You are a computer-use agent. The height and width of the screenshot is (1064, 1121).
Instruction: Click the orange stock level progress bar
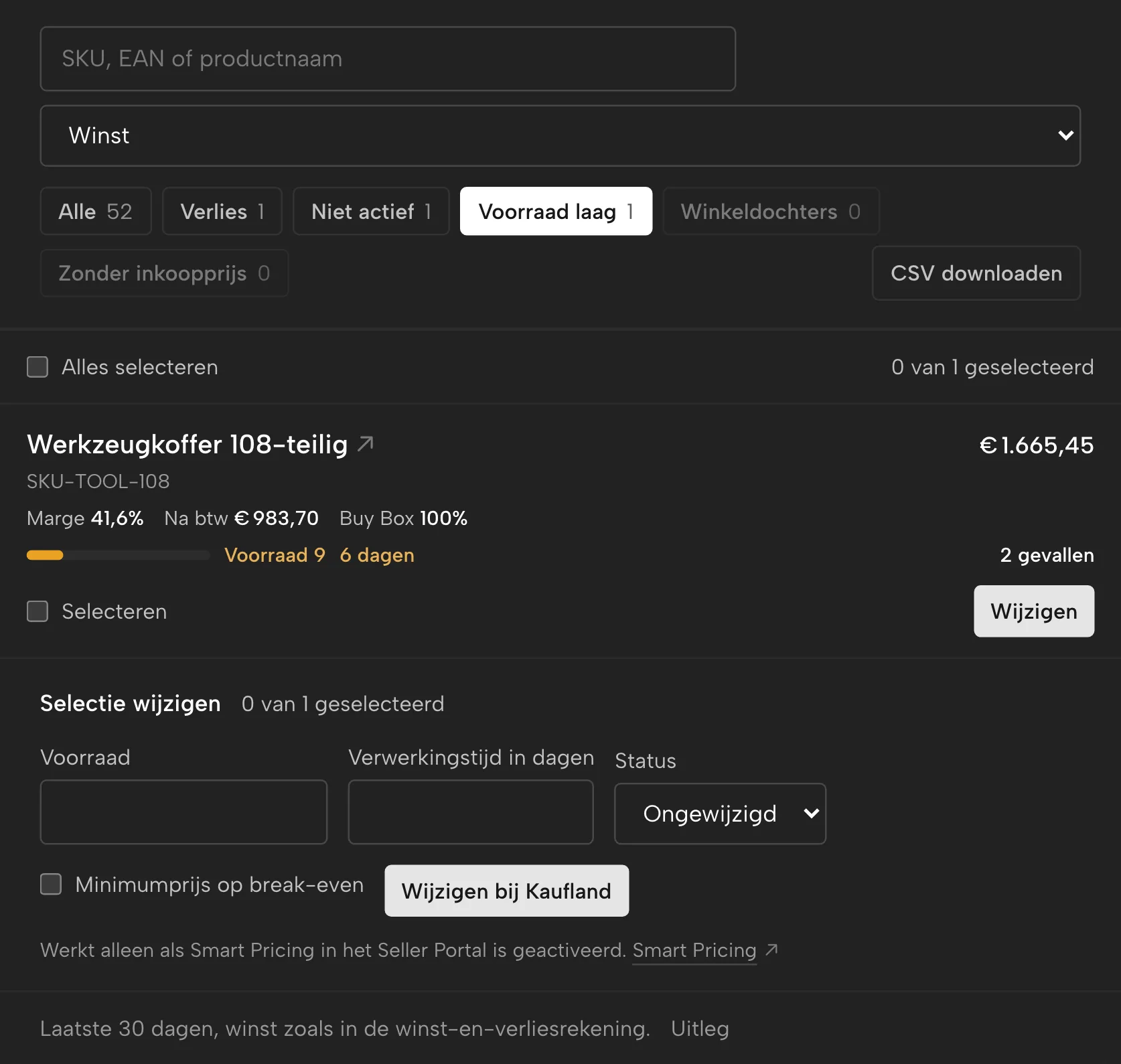pos(118,555)
